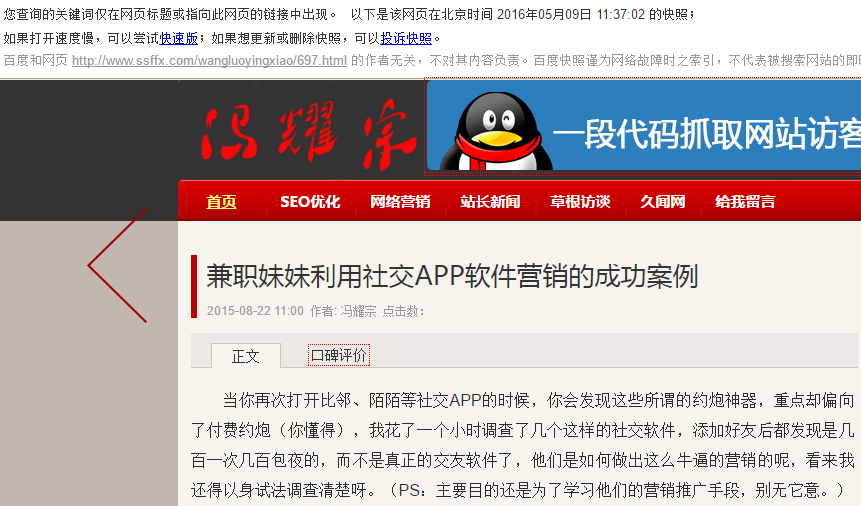The height and width of the screenshot is (506, 861).
Task: Click the author name 冯耀宗 in byline
Action: coord(358,311)
